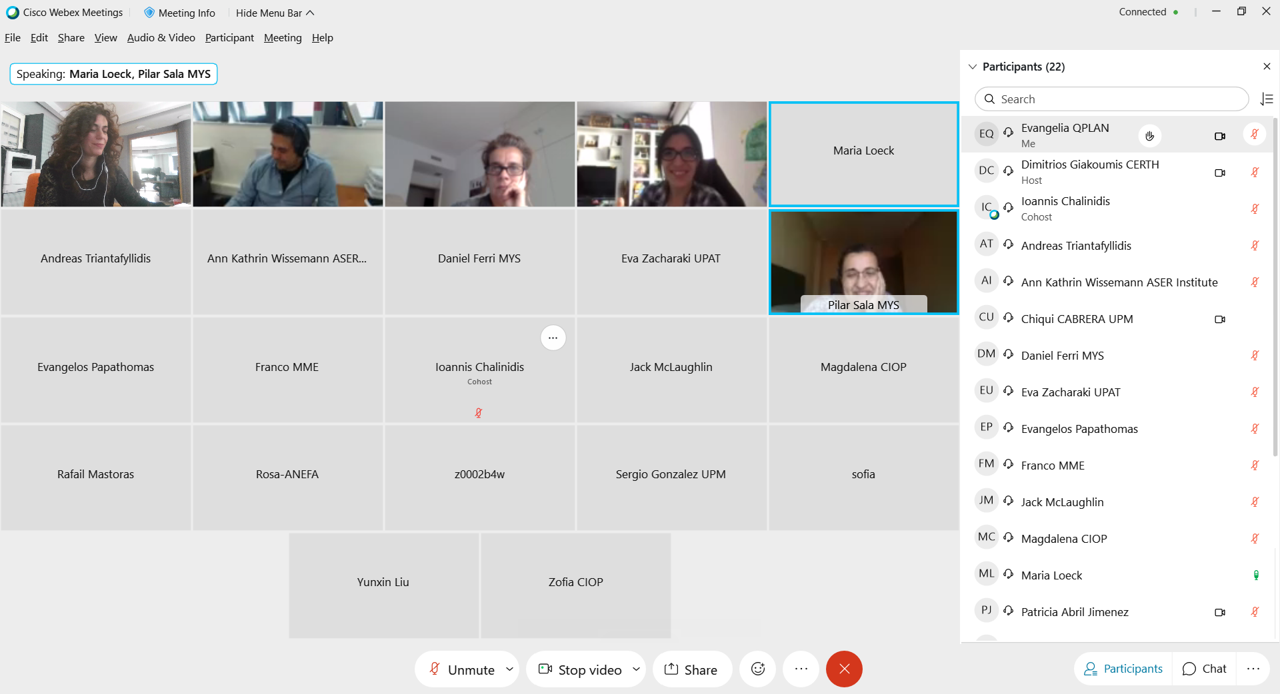The image size is (1280, 694).
Task: Click Andreas Triantafyllidis's muted mic in list
Action: click(1255, 246)
